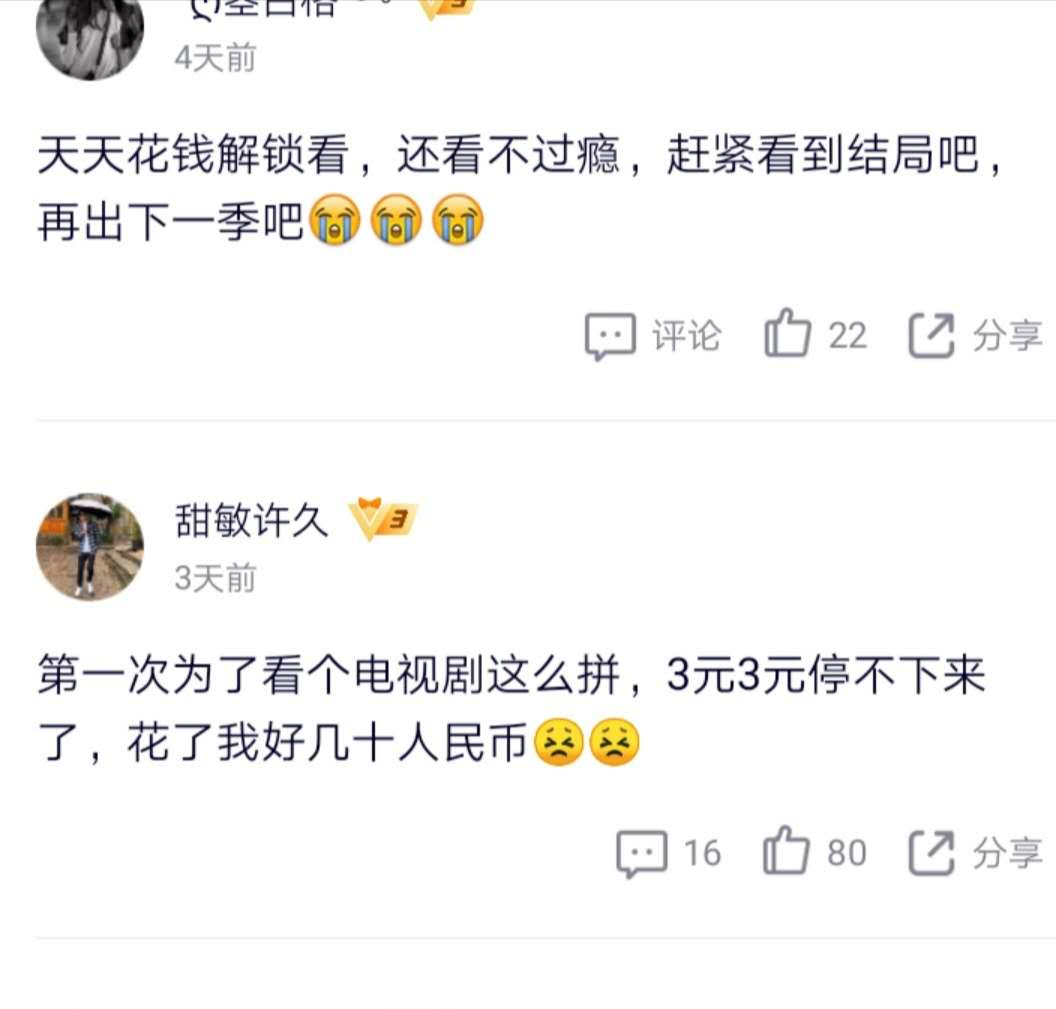Tap the 分享 label on second review
The height and width of the screenshot is (1009, 1056).
(1008, 853)
